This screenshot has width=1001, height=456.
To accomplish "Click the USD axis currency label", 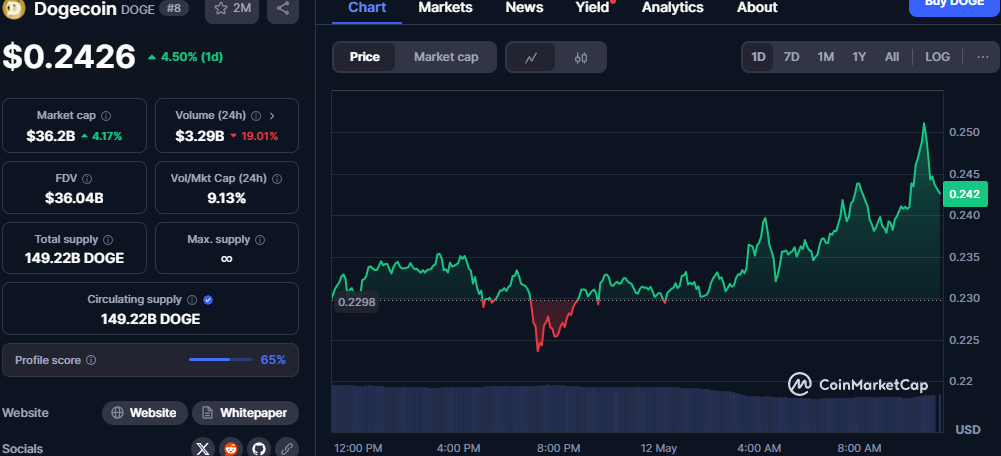I will coord(968,430).
